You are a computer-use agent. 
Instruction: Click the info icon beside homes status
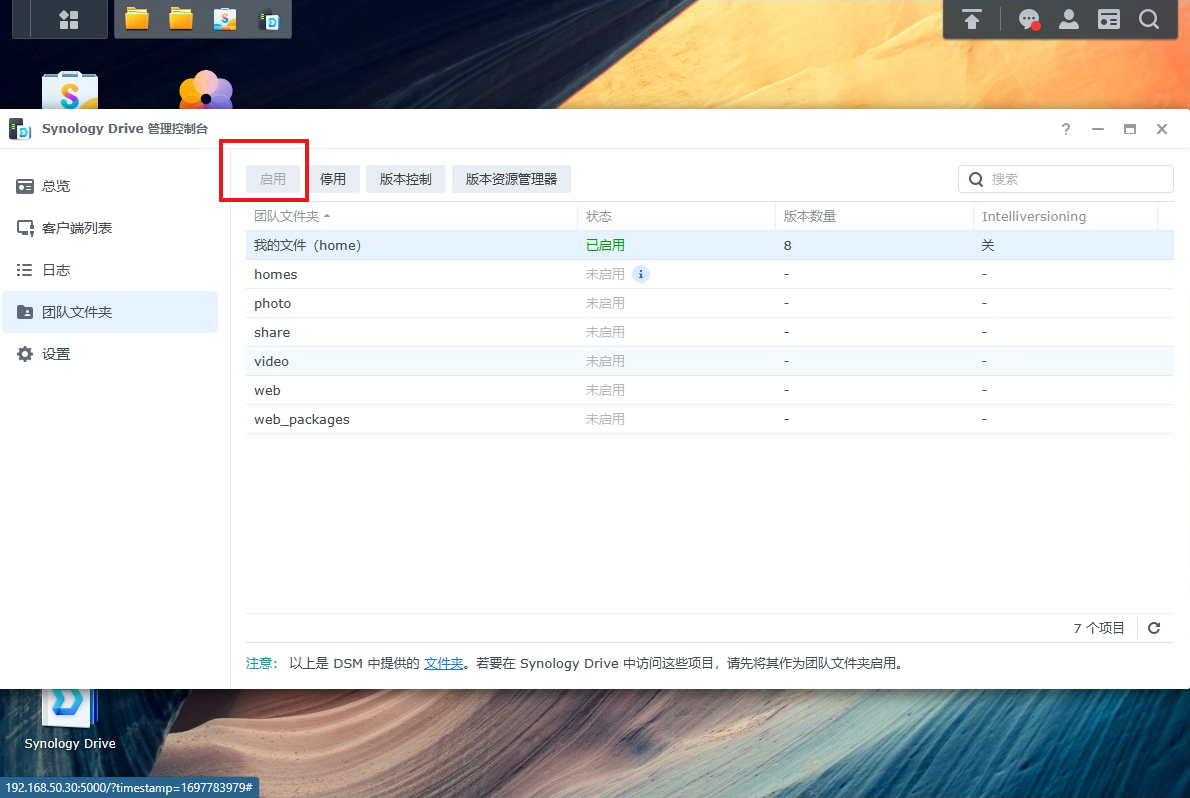point(641,274)
